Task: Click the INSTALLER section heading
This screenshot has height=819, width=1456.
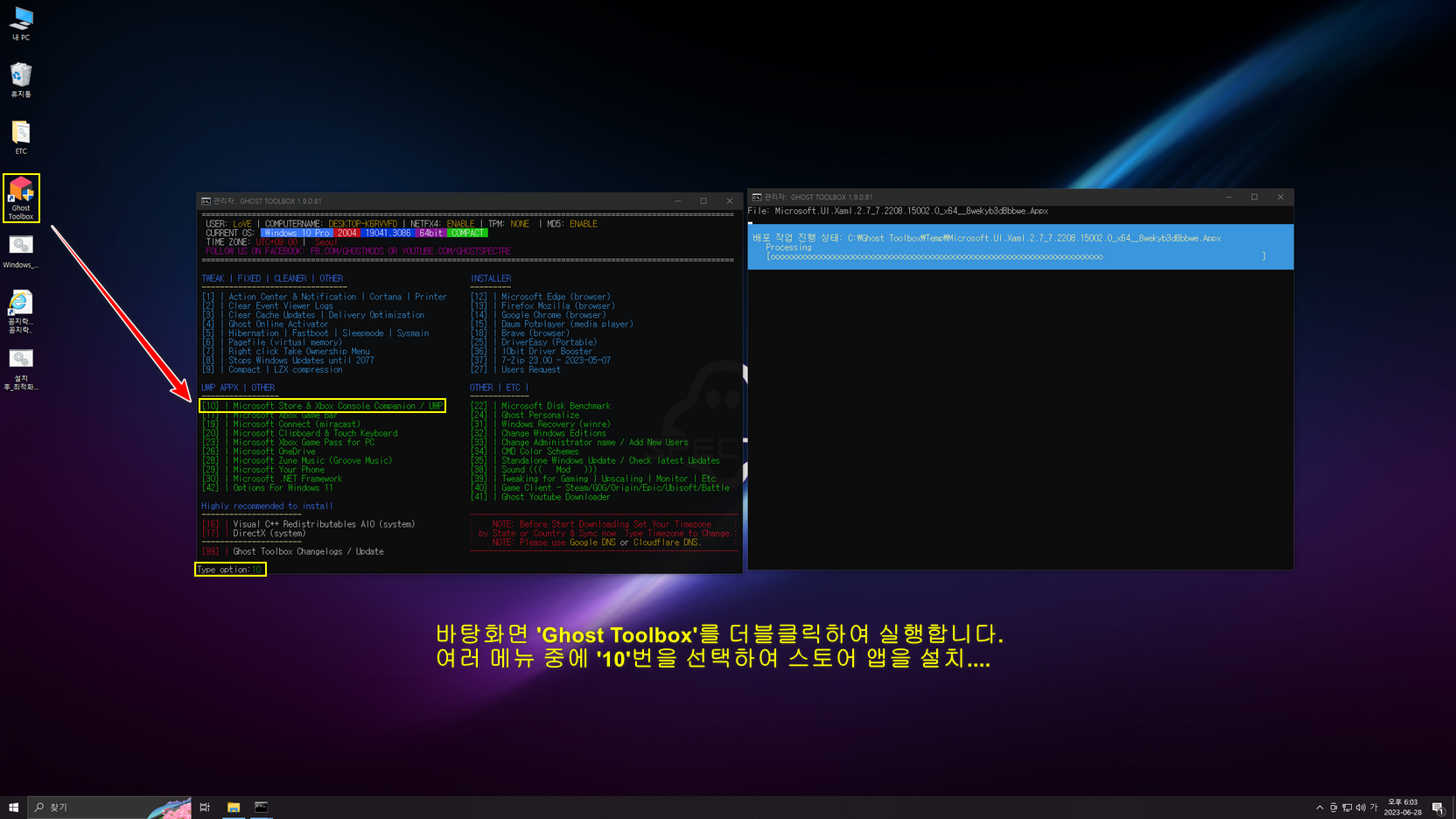Action: coord(491,279)
